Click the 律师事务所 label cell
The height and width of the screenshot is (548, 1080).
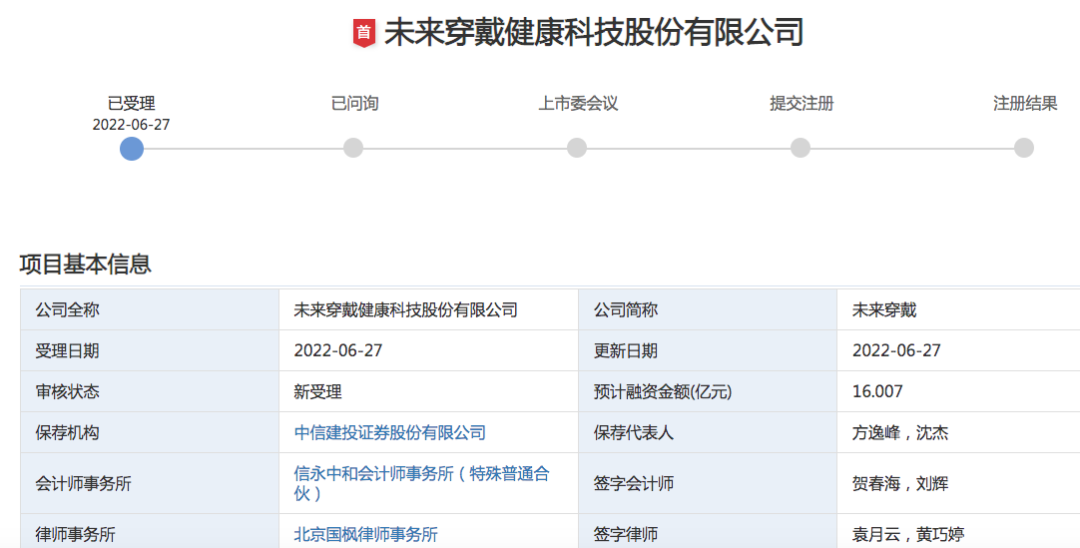149,531
